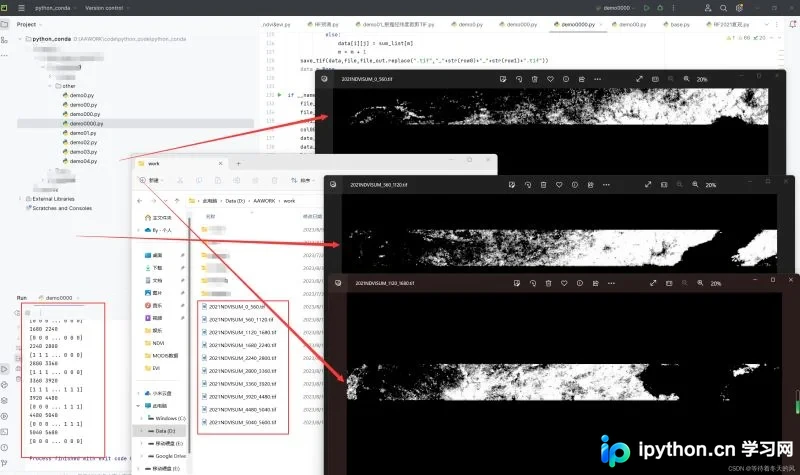
Task: Print from 2021NDVISUM_0_560.tif viewer
Action: (582, 79)
